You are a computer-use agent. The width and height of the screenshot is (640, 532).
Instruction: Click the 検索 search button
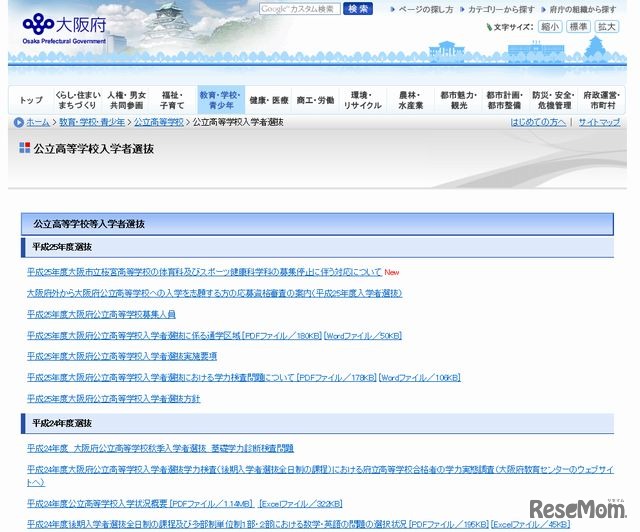coord(358,9)
